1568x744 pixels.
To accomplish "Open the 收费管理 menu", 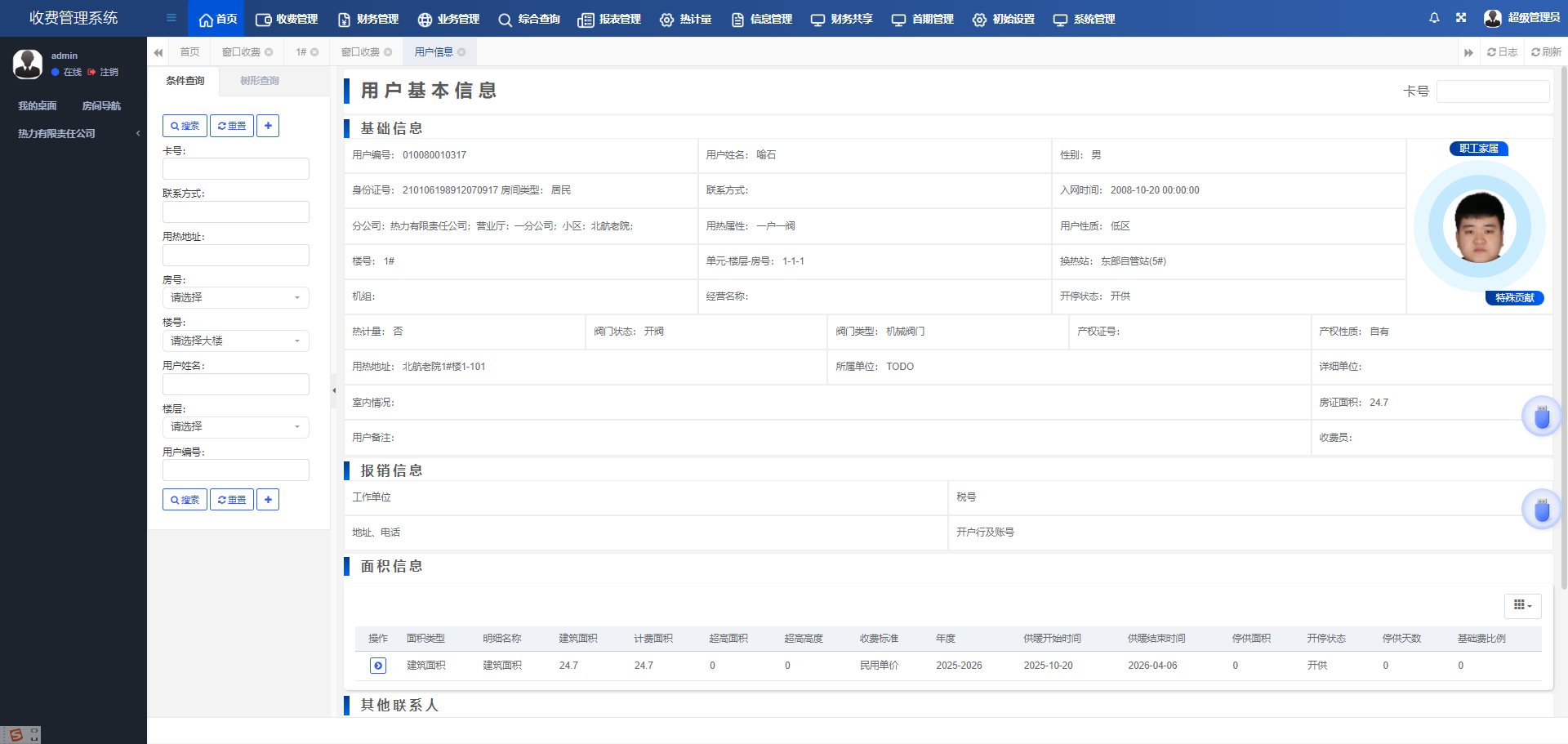I will 287,19.
